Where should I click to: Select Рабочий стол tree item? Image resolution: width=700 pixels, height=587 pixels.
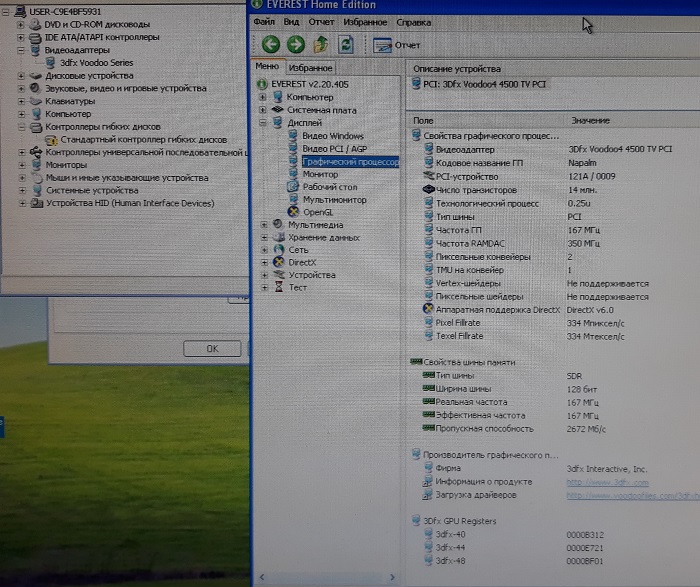click(330, 187)
